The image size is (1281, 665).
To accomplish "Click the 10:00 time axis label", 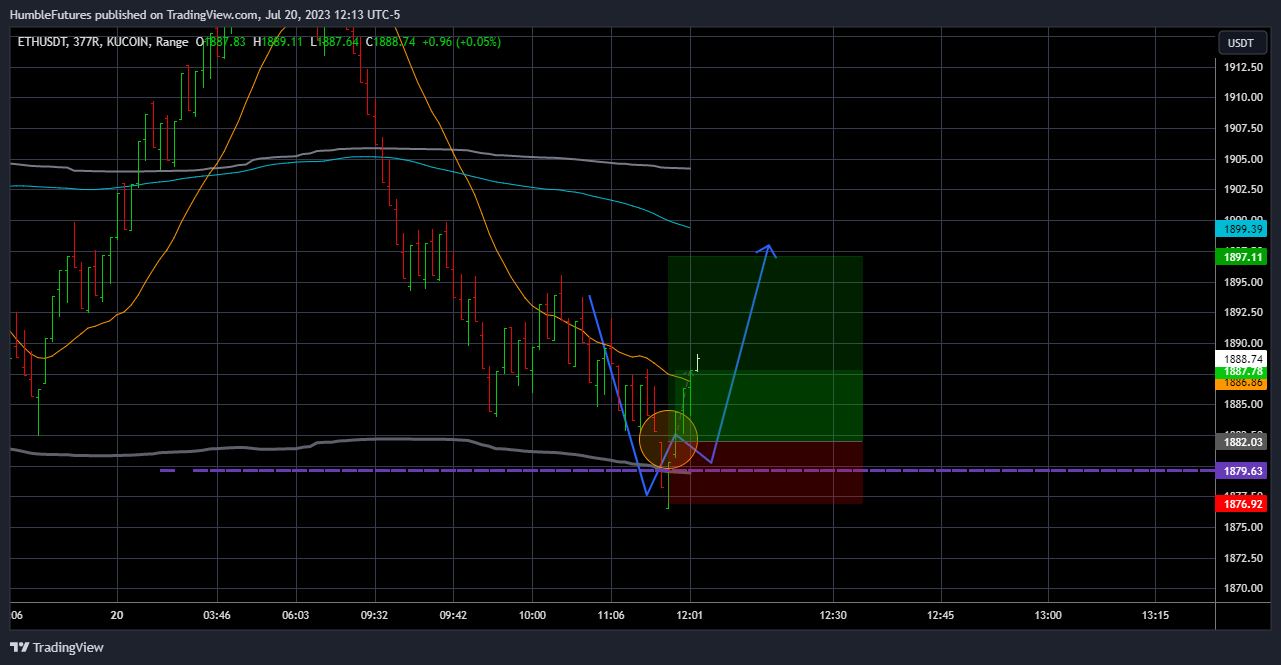I will 532,615.
